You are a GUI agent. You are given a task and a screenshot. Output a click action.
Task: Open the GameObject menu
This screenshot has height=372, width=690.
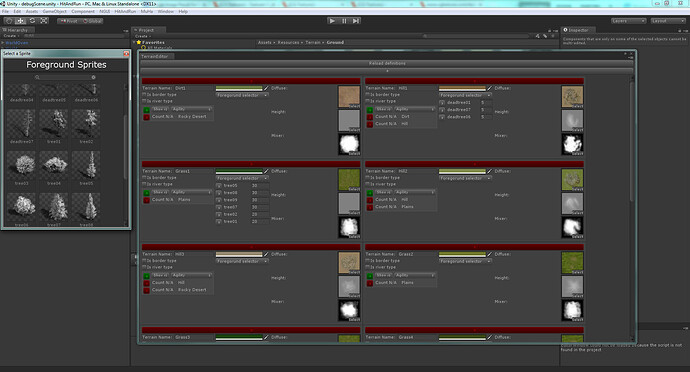pos(55,11)
